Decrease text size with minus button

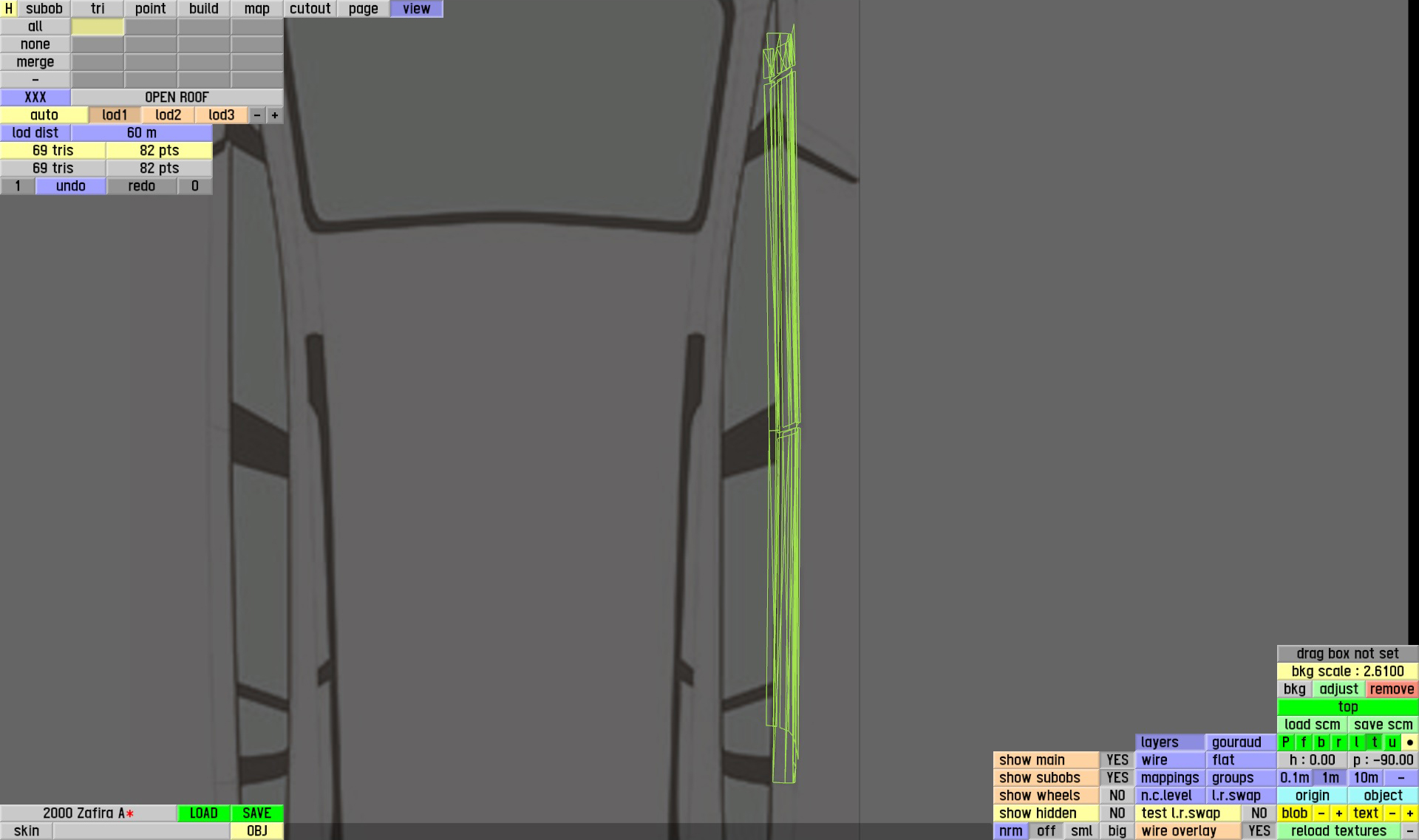(x=1392, y=813)
